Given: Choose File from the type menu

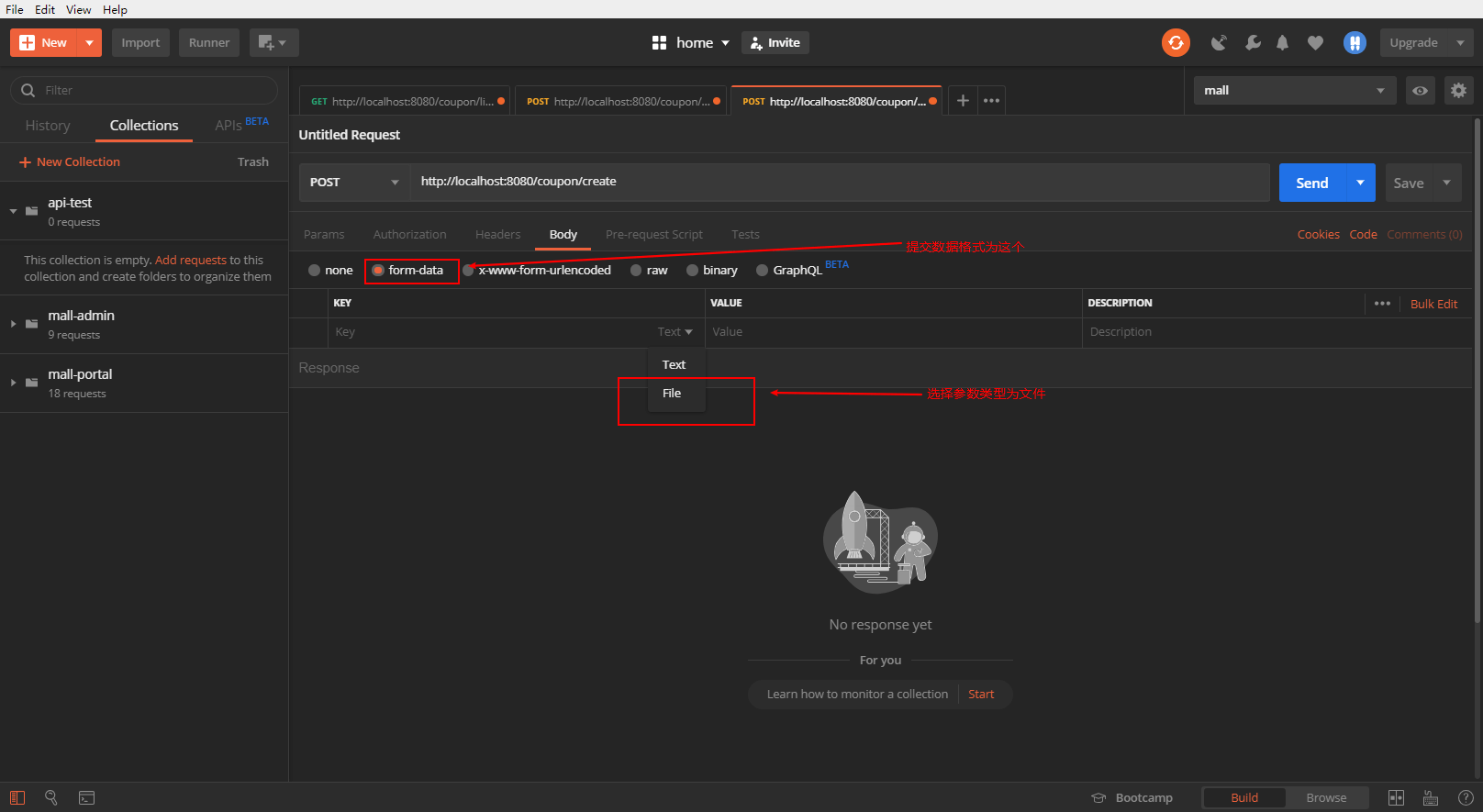Looking at the screenshot, I should pos(676,393).
